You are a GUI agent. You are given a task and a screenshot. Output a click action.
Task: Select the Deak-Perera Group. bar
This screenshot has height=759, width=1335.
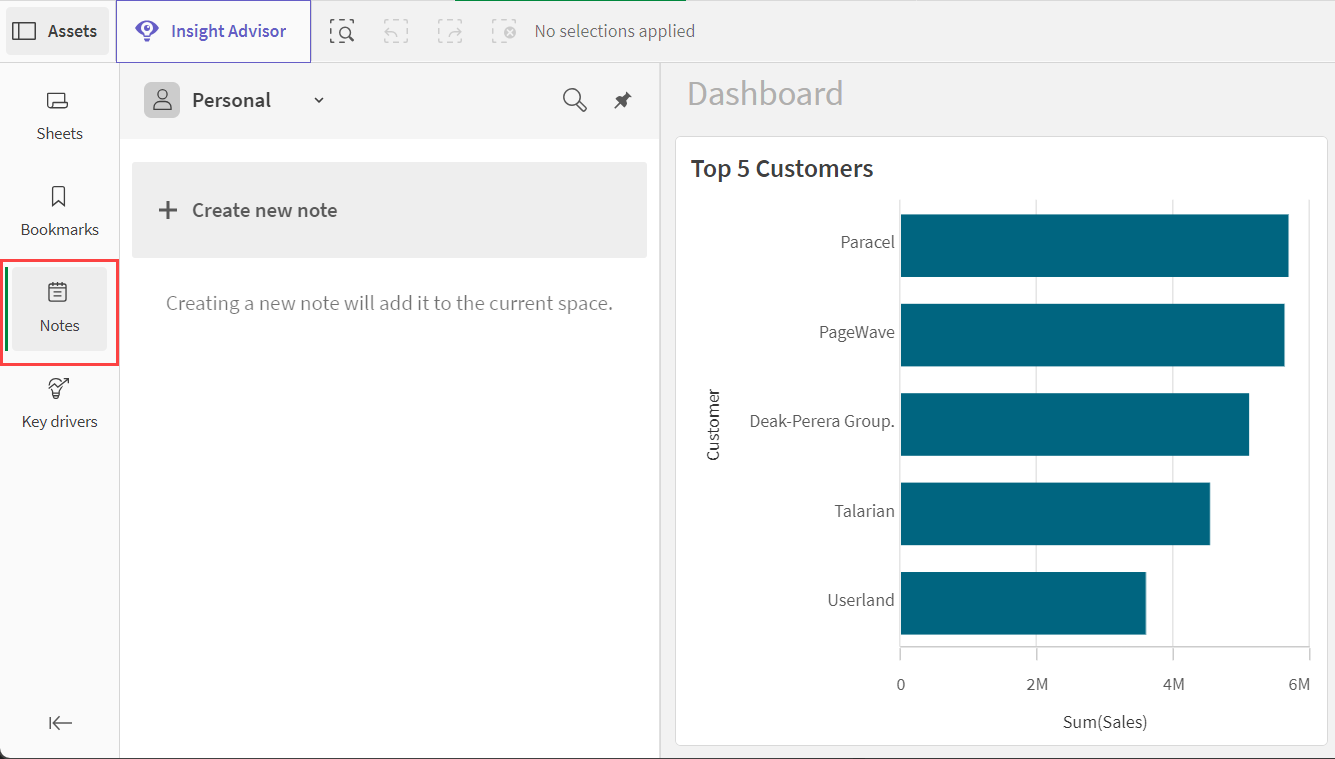point(1075,424)
